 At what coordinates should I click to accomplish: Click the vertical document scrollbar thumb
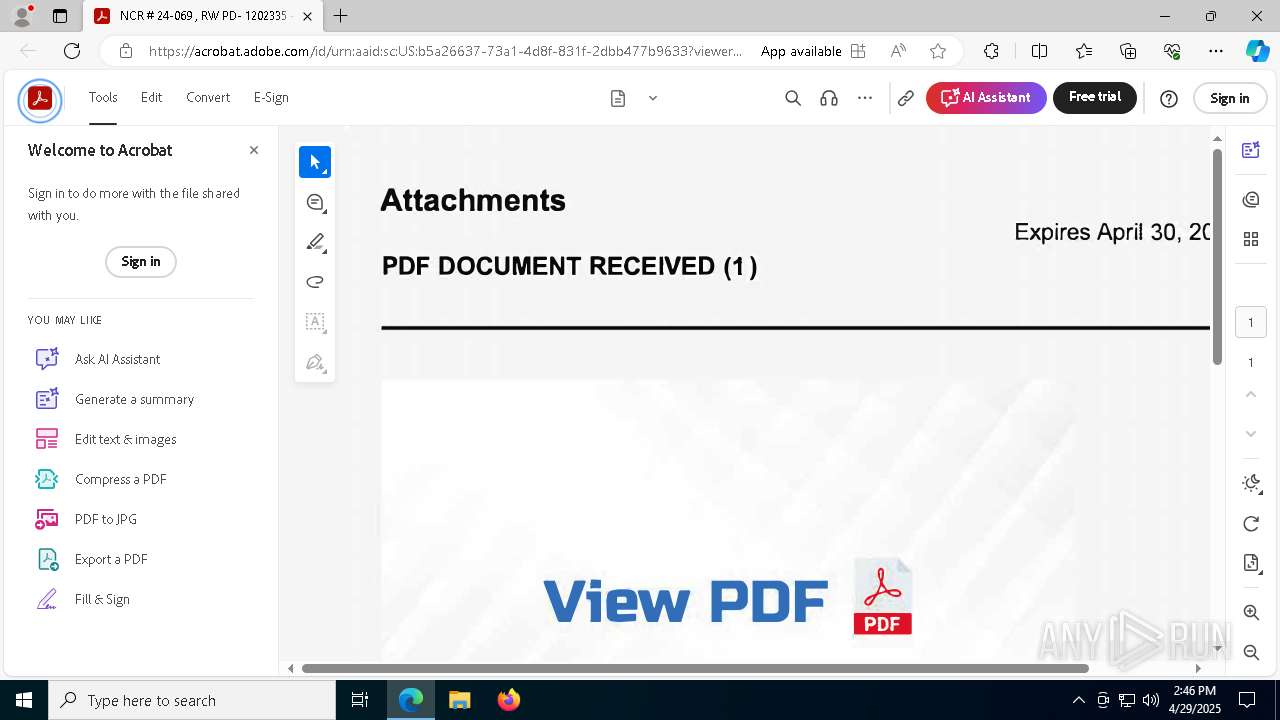point(1217,256)
